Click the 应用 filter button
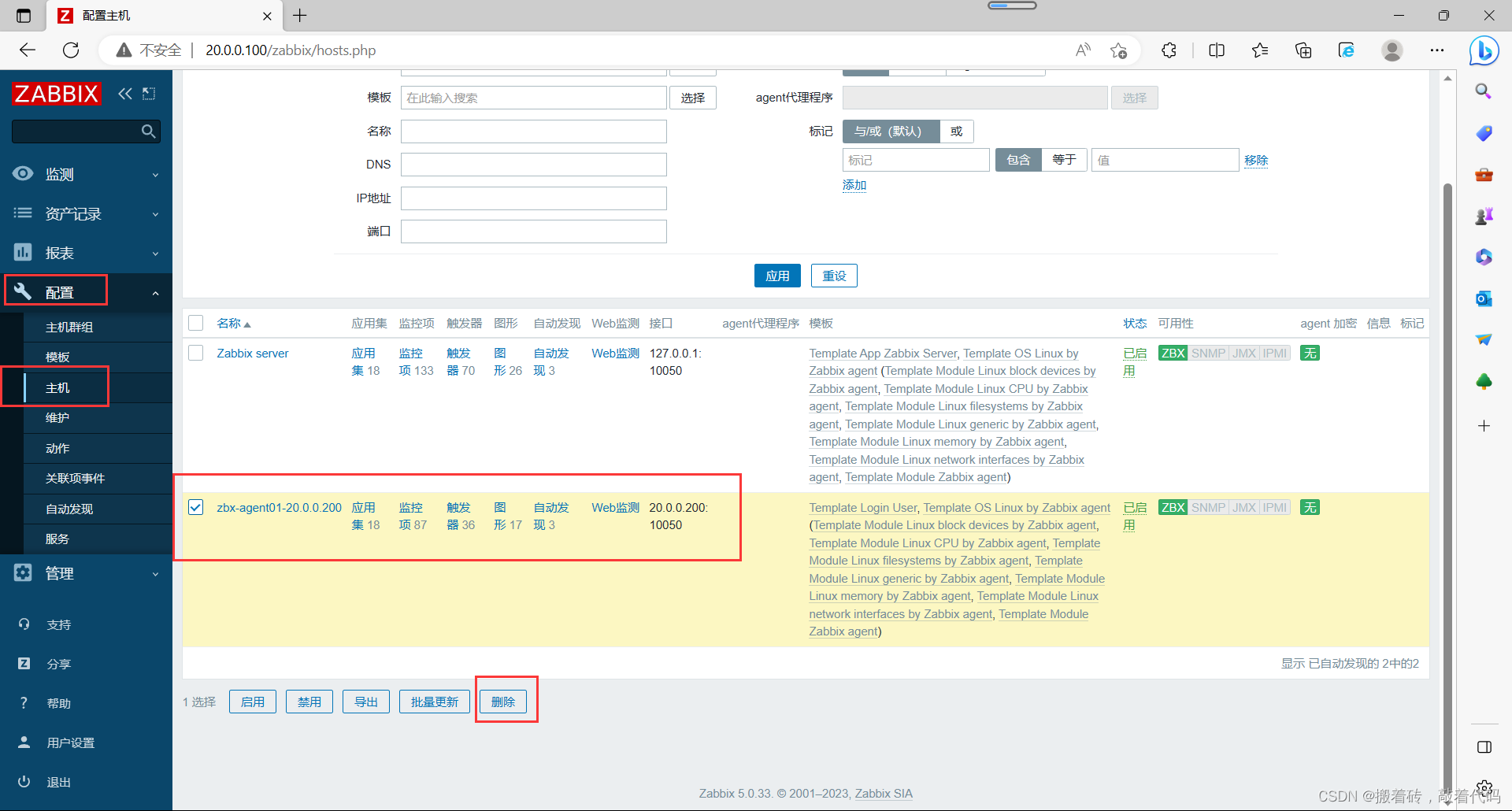This screenshot has width=1512, height=811. coord(777,276)
